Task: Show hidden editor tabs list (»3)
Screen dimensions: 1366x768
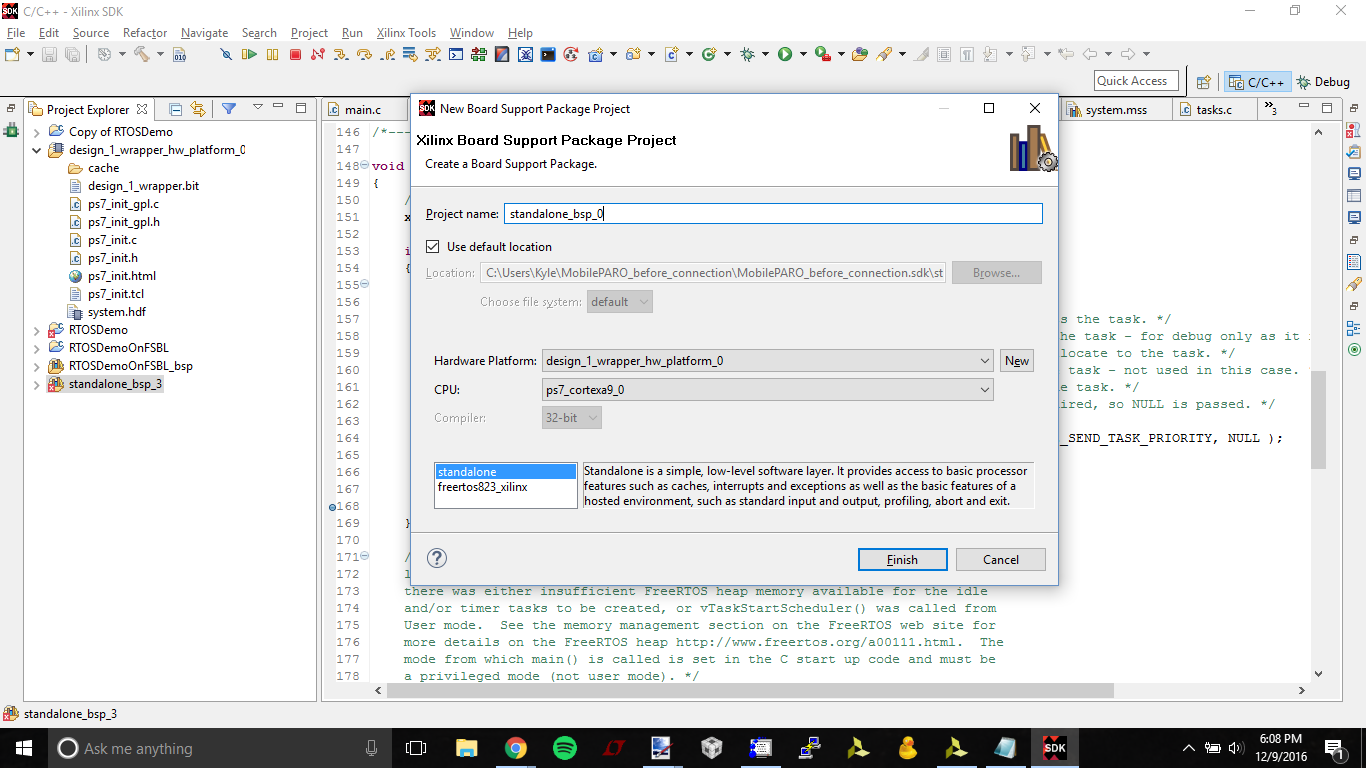Action: [x=1270, y=109]
